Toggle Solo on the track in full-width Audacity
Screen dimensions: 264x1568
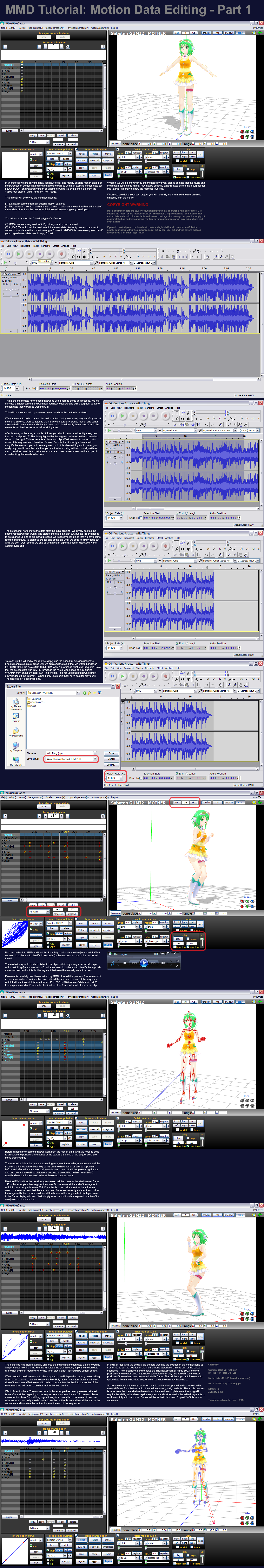16,284
